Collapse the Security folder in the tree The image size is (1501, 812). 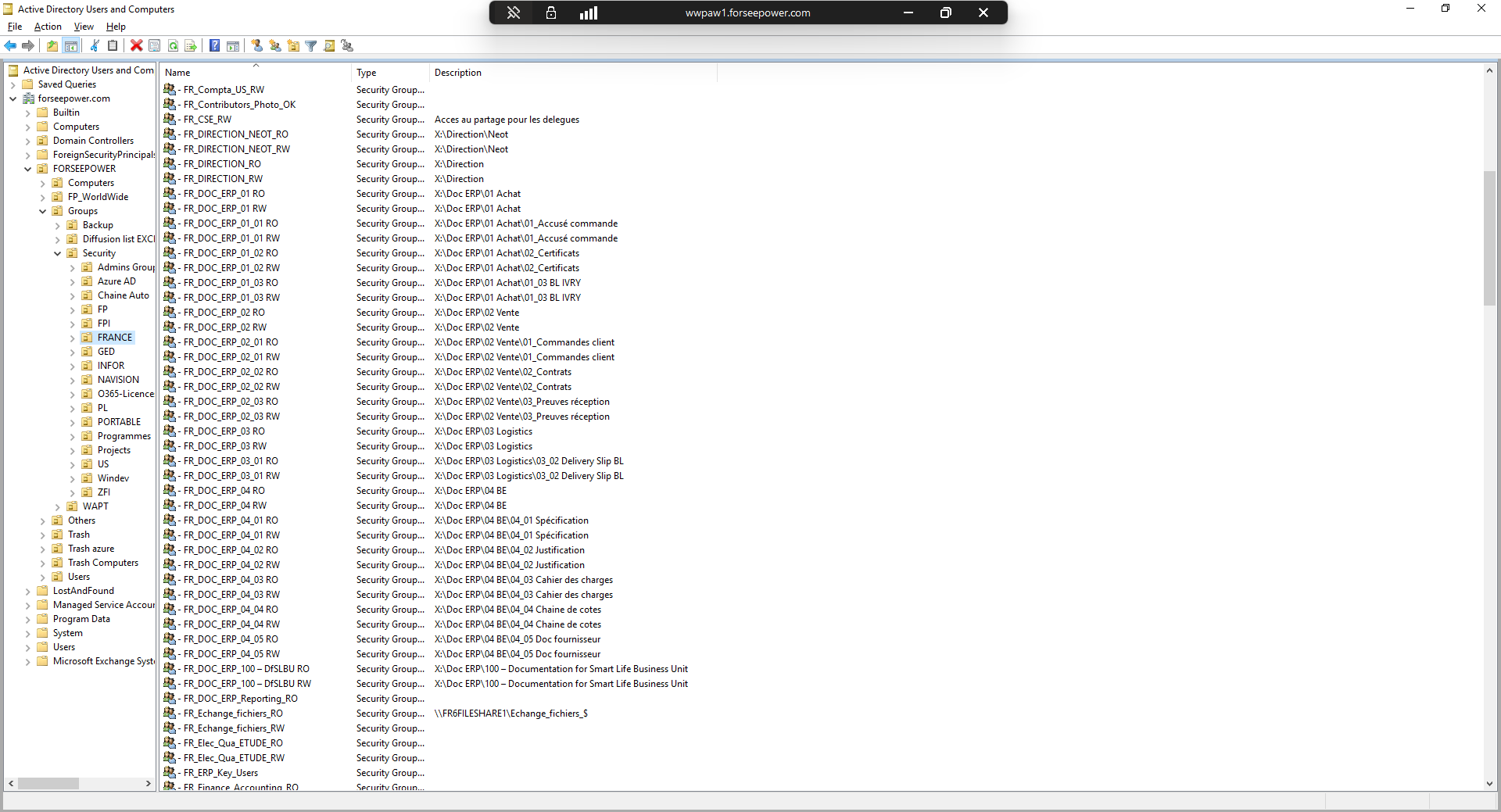pos(56,252)
